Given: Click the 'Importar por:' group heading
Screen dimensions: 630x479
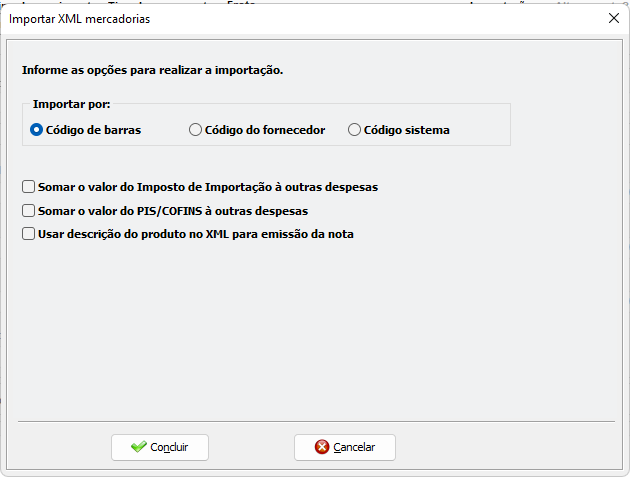Looking at the screenshot, I should pyautogui.click(x=71, y=104).
